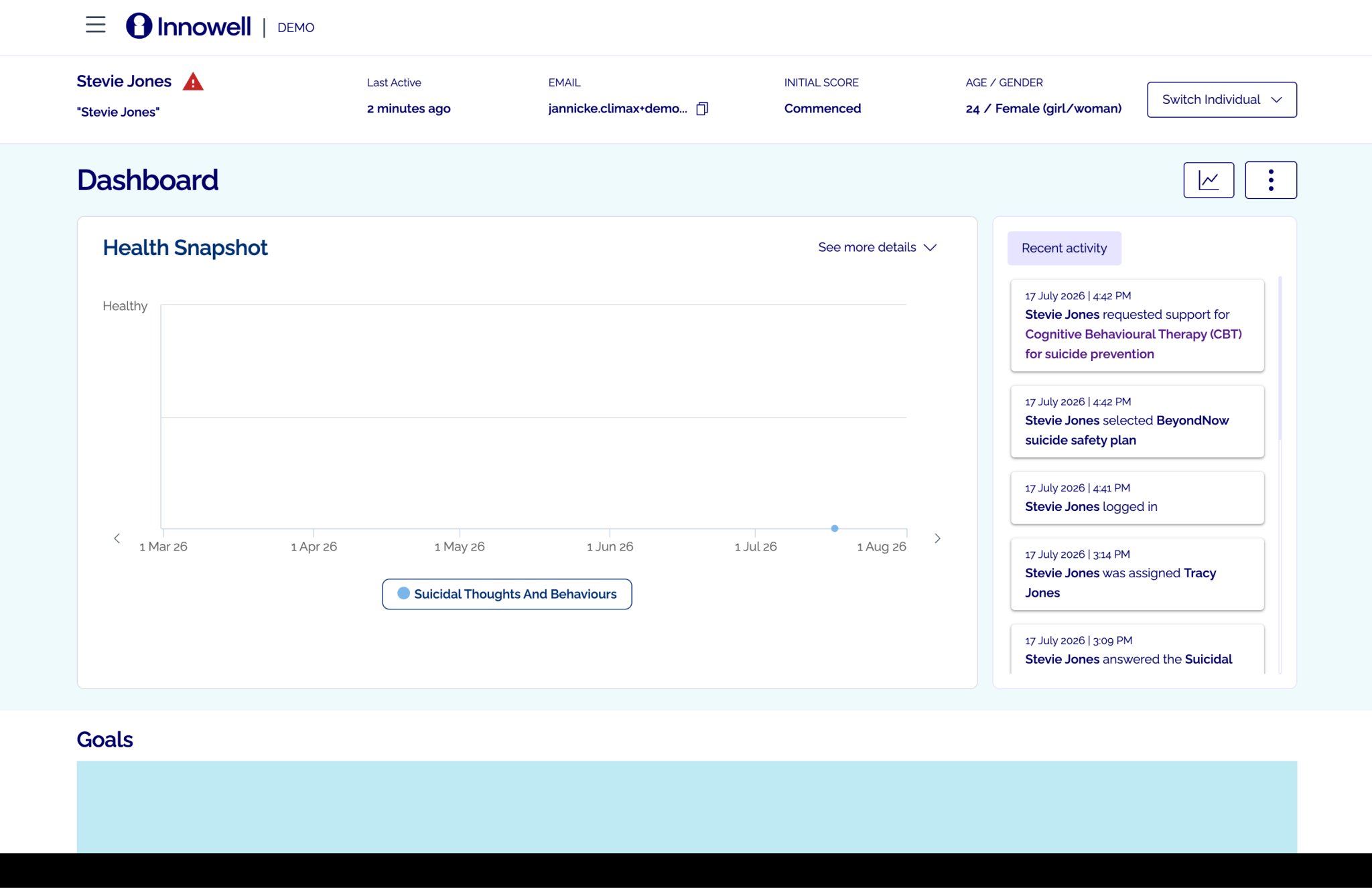1372x888 pixels.
Task: Click the Goals section heading
Action: pos(105,739)
